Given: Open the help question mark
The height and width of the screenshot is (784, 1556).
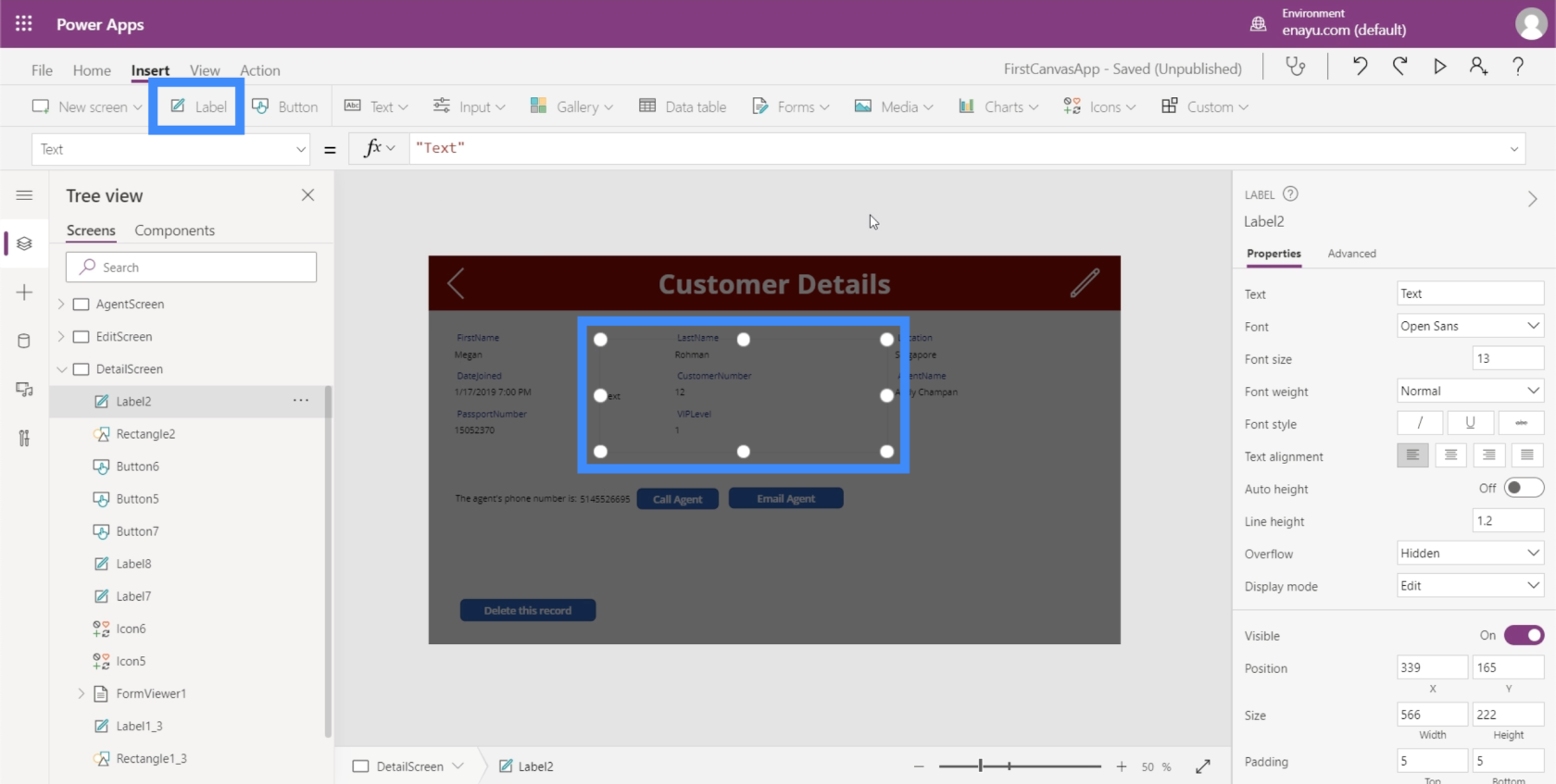Looking at the screenshot, I should 1518,67.
